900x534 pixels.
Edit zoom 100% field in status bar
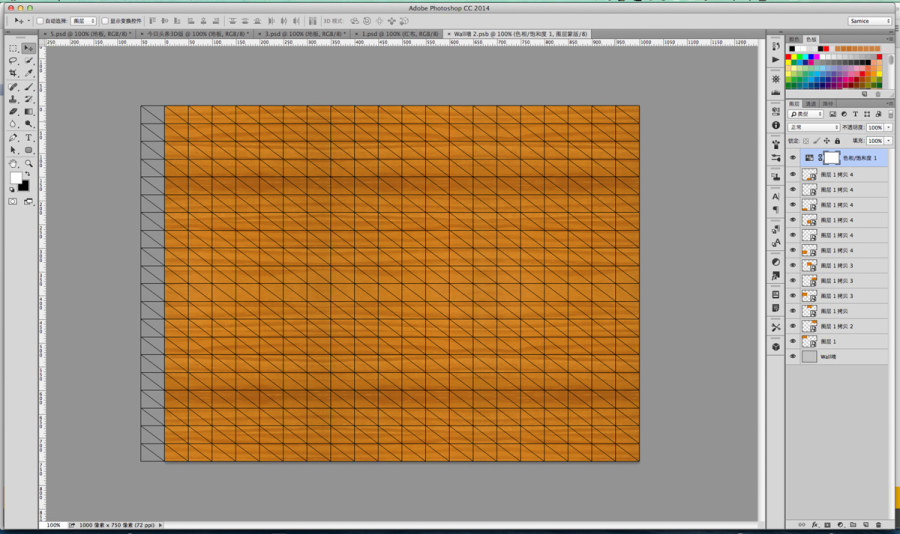pos(53,525)
